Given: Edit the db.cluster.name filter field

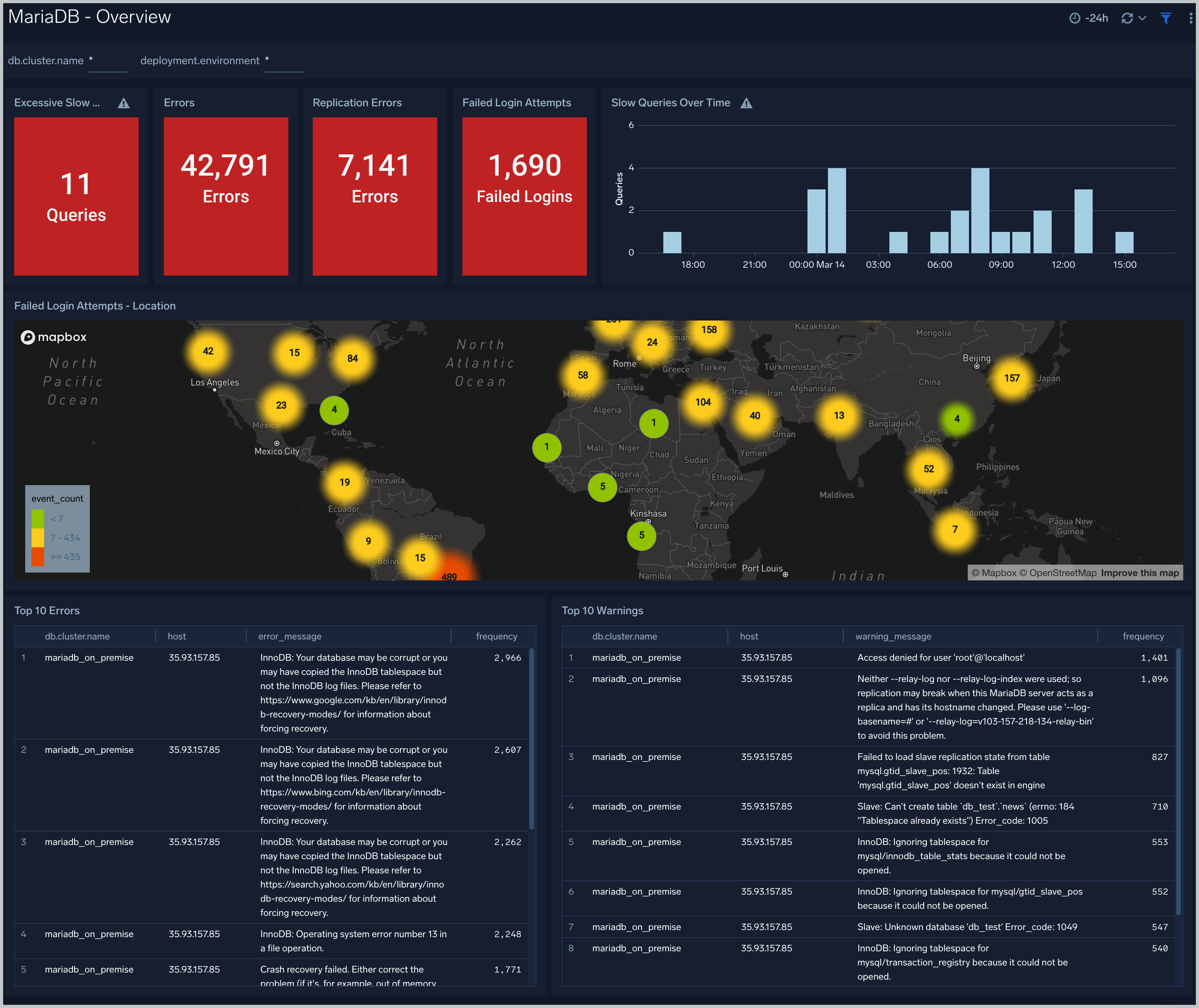Looking at the screenshot, I should (108, 61).
